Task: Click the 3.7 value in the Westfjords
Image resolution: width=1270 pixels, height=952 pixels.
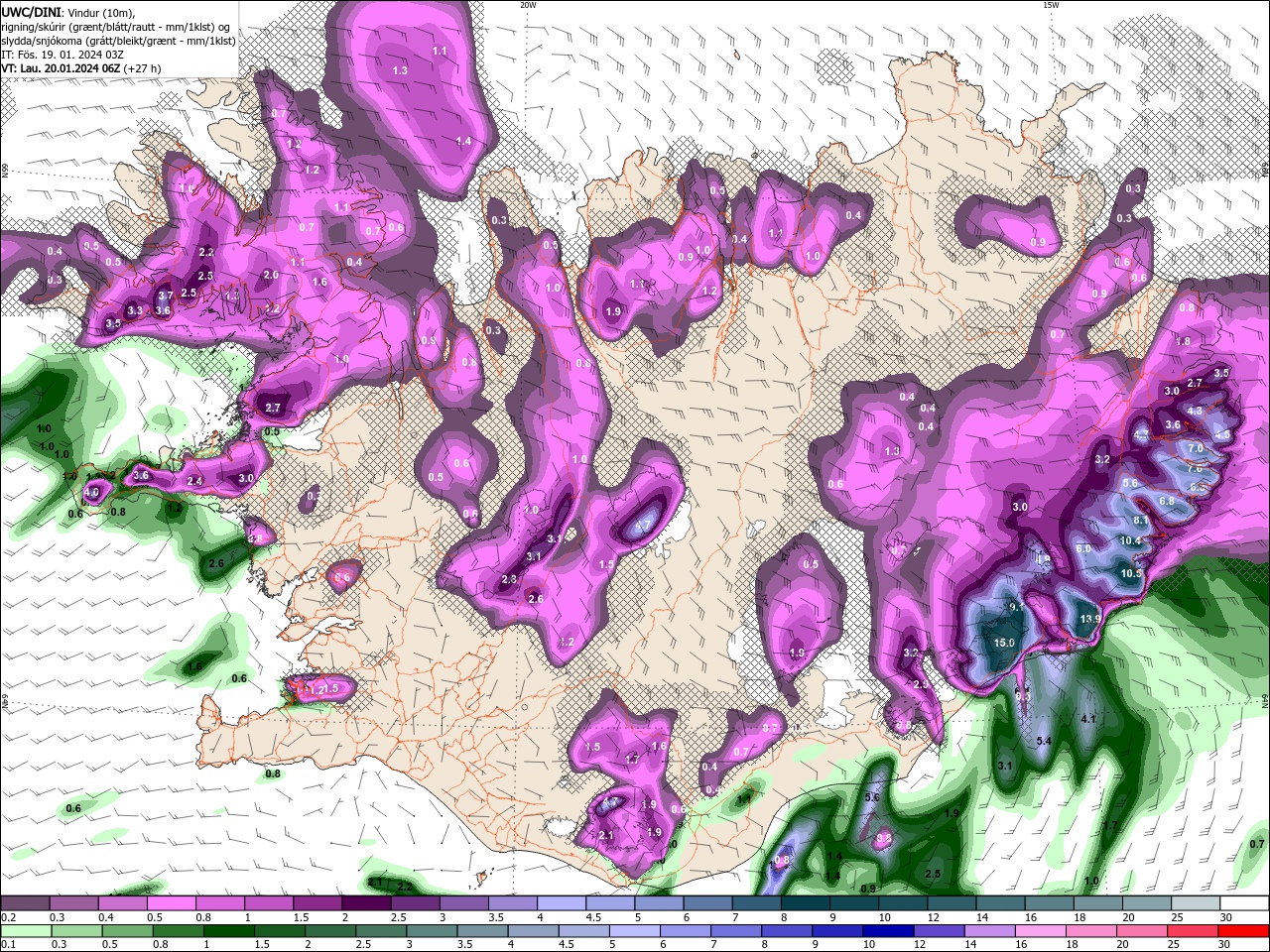Action: tap(166, 296)
